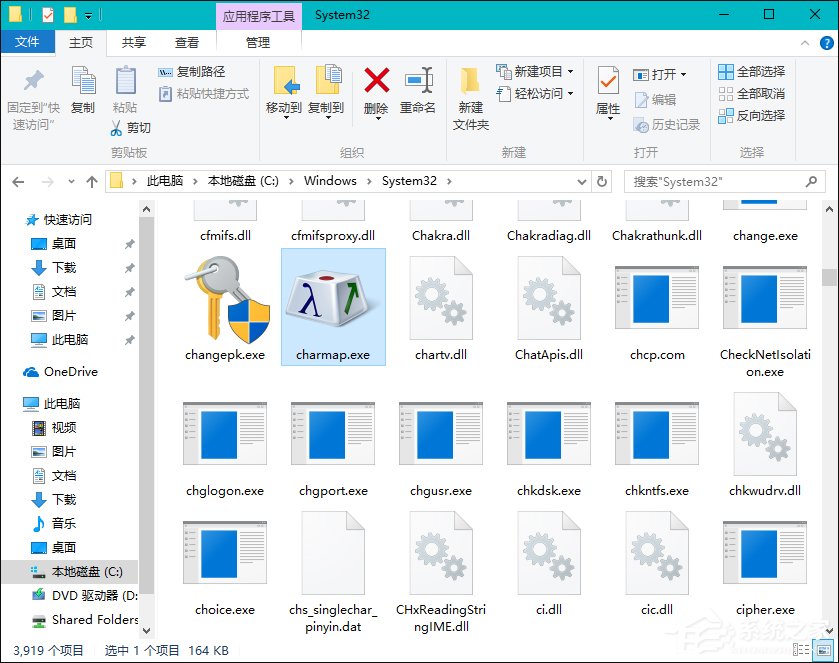The width and height of the screenshot is (839, 663).
Task: Pin folder using 固定到快速访问 icon
Action: tap(32, 95)
